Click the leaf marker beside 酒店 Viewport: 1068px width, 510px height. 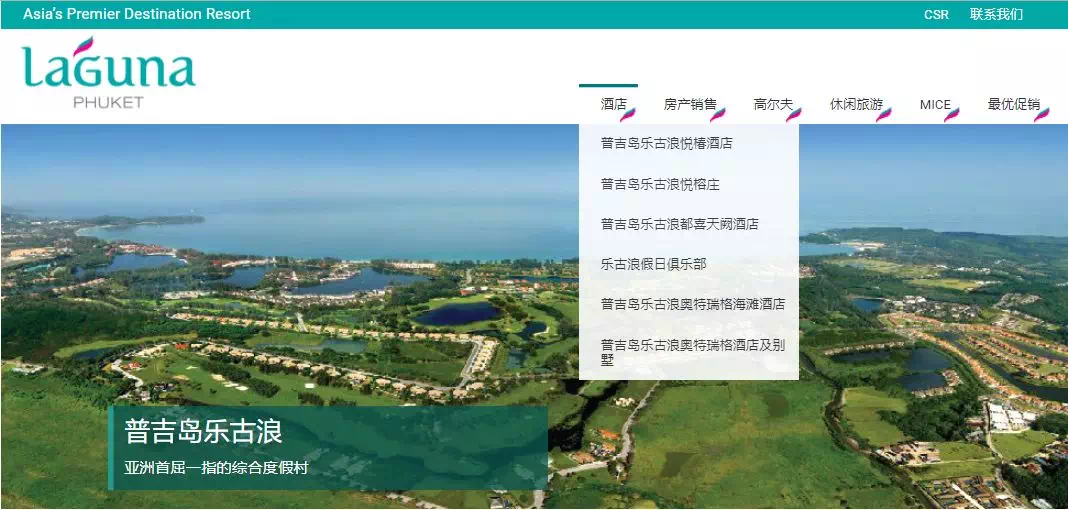pos(627,115)
